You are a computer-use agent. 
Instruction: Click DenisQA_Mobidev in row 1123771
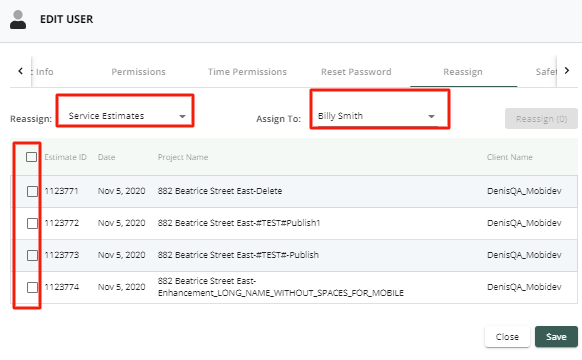pyautogui.click(x=524, y=191)
